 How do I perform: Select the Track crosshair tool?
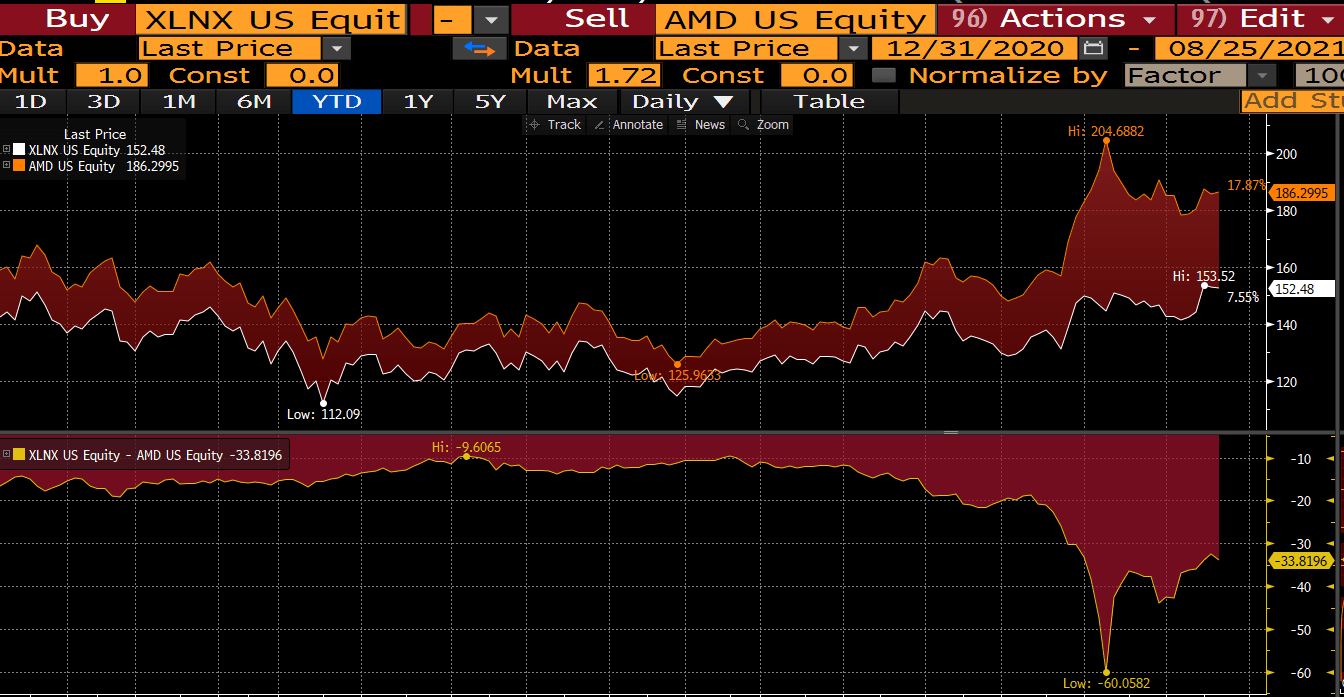pos(554,124)
